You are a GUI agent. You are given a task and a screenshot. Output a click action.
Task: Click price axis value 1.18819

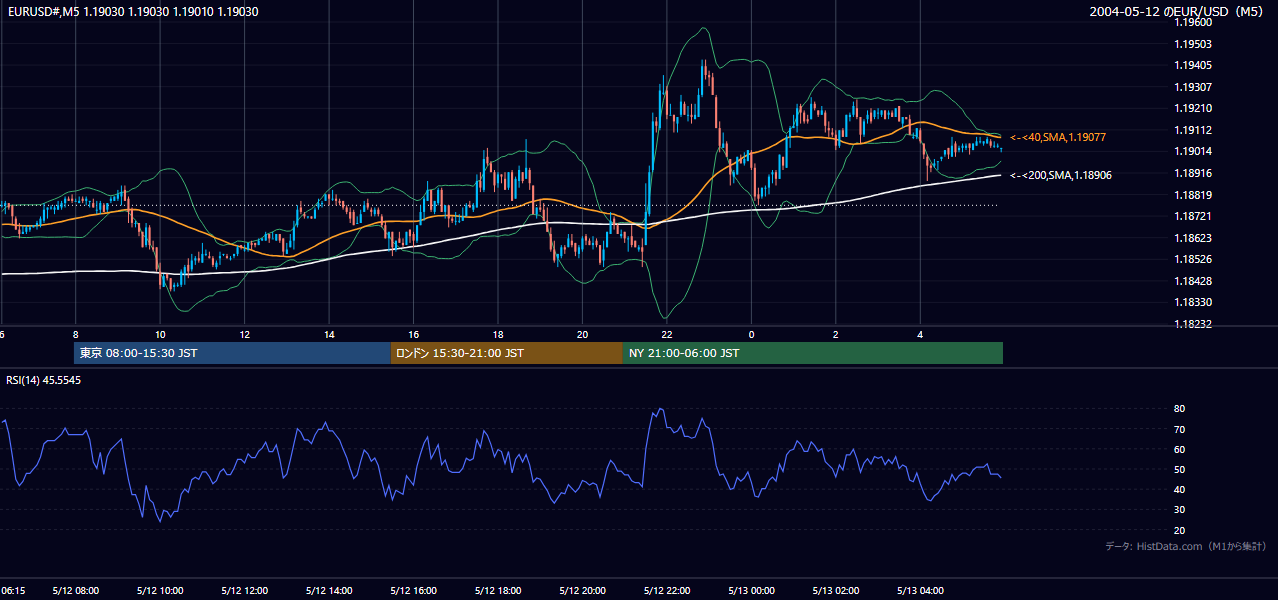click(x=1192, y=195)
